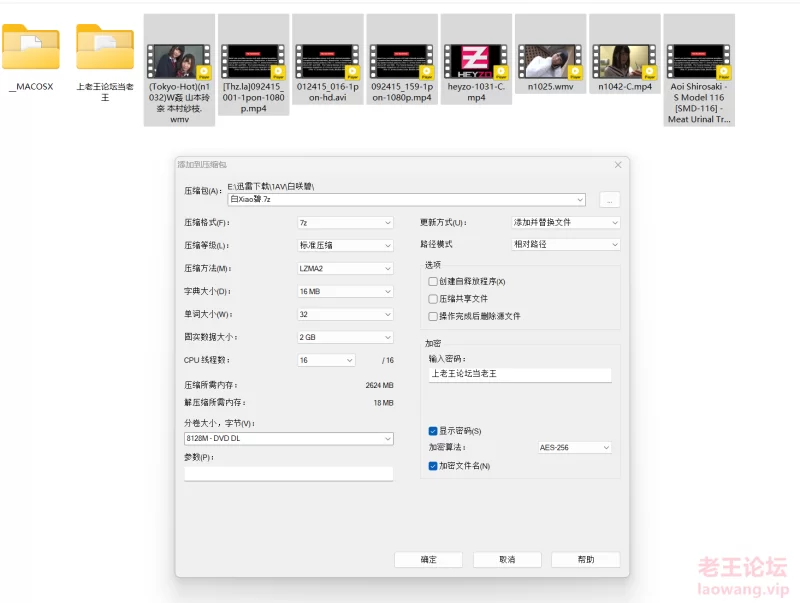Uncheck the show password checkbox
The image size is (800, 603).
point(433,431)
